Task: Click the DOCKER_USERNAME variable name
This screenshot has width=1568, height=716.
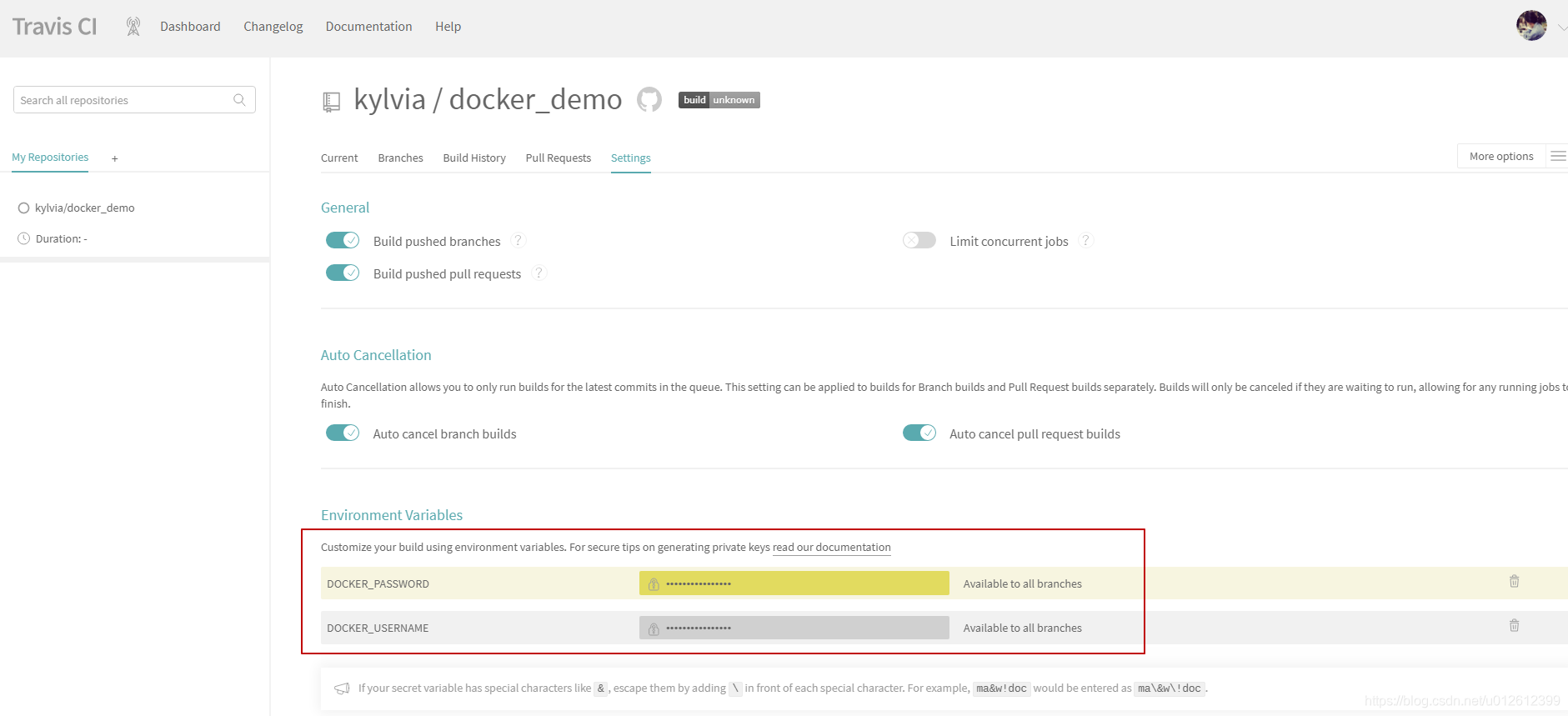Action: [378, 628]
